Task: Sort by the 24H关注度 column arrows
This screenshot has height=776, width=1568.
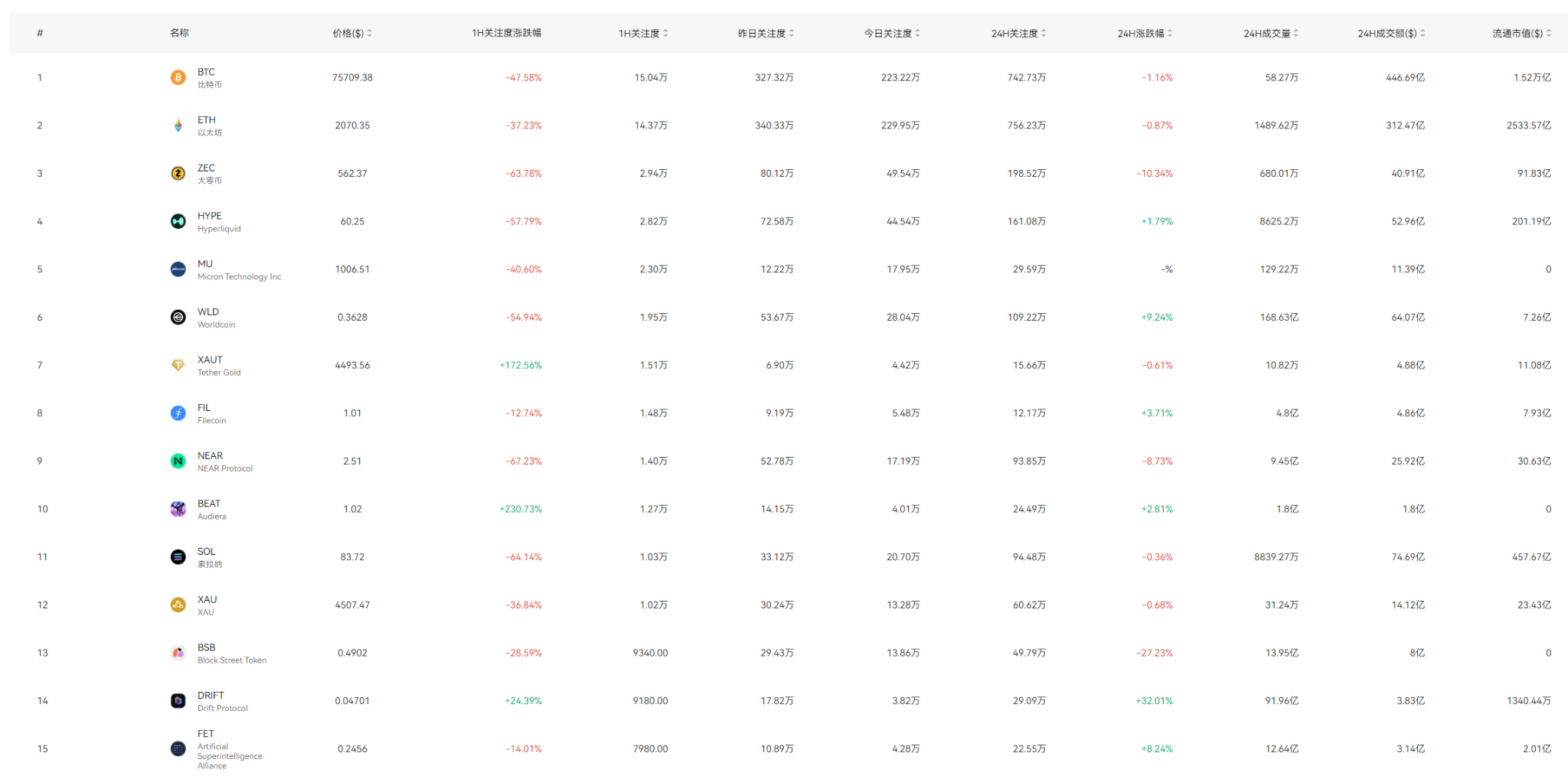Action: pyautogui.click(x=1044, y=33)
